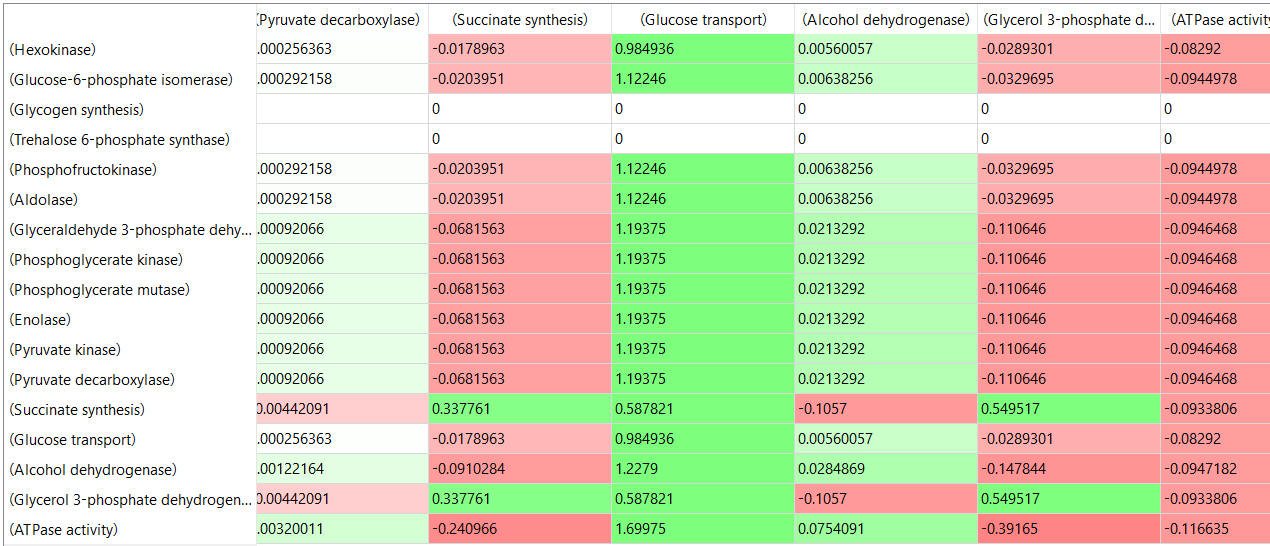Click the cell with value 0.0754091
The width and height of the screenshot is (1270, 546).
(885, 529)
